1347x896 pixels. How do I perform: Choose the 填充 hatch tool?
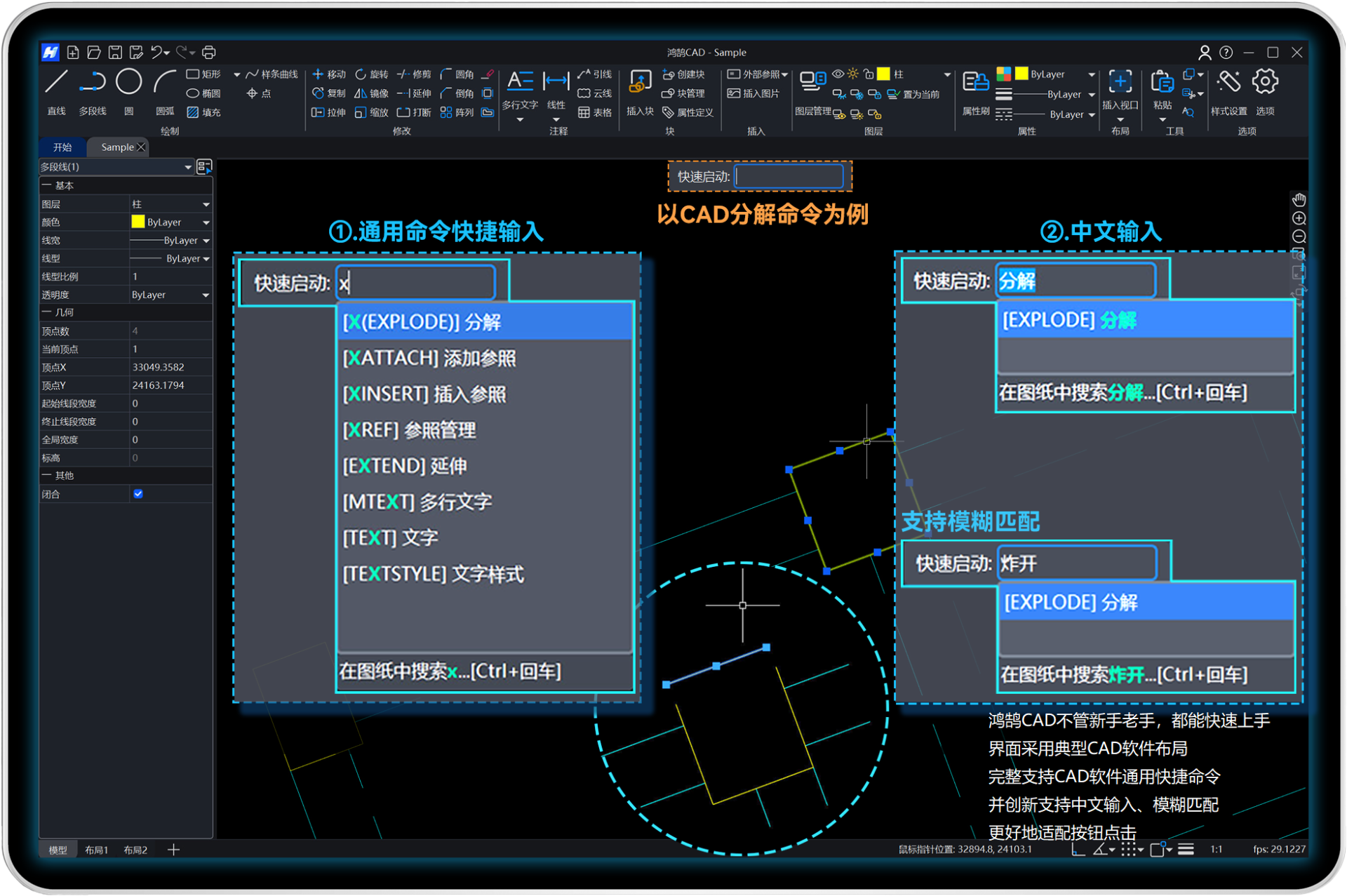[x=203, y=112]
